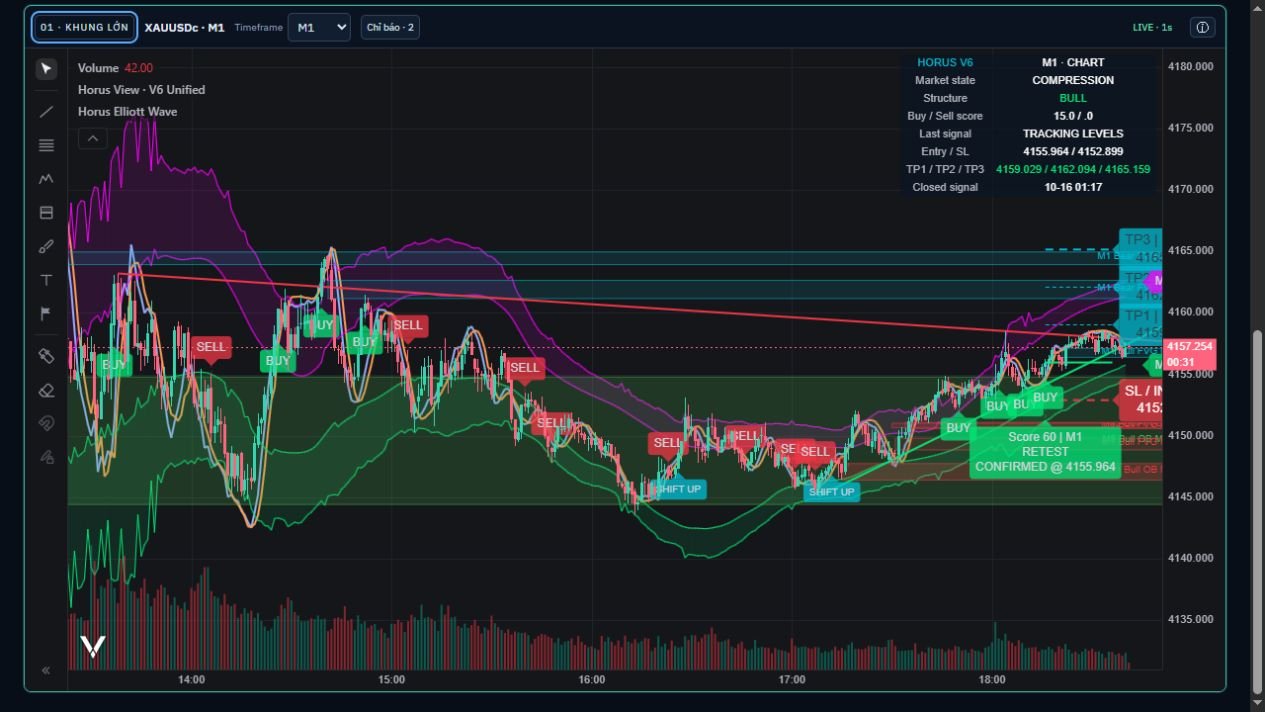Click the Volume indicator legend label
This screenshot has height=712, width=1265.
(98, 68)
